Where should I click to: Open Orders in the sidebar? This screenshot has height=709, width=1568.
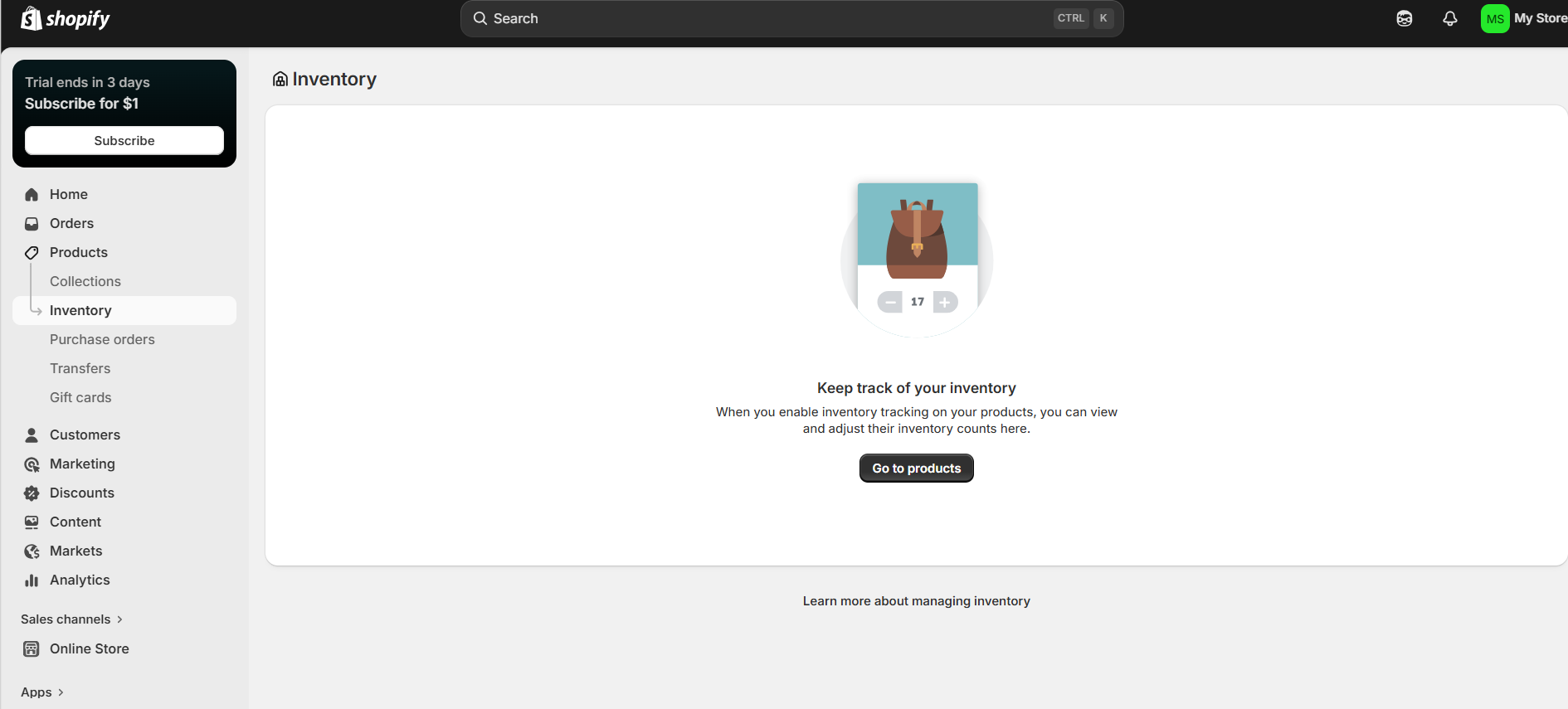pyautogui.click(x=124, y=223)
